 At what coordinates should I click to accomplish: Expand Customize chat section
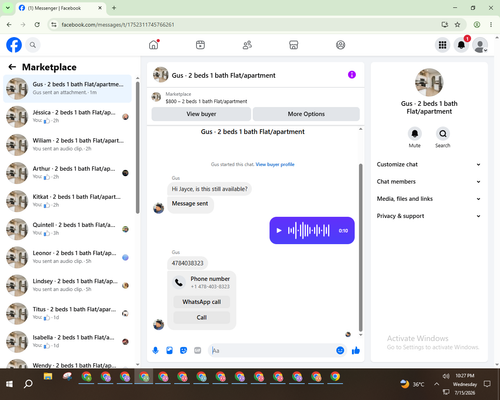click(429, 164)
